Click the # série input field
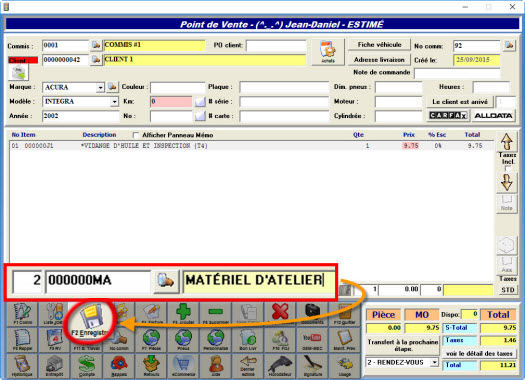Screen dimensions: 525x380 tap(284, 102)
